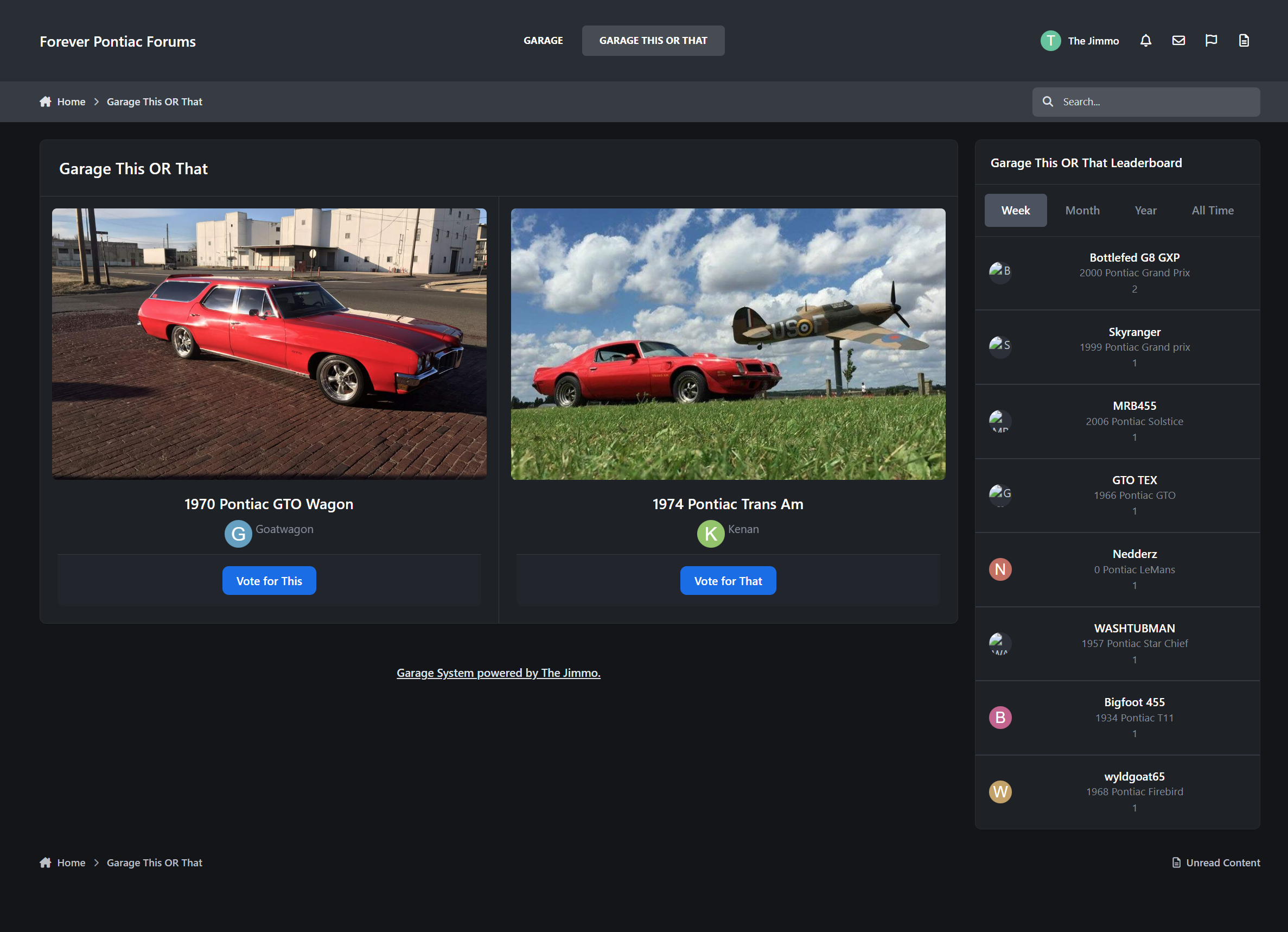Open the 1974 Pontiac Trans Am title
The image size is (1288, 932).
pos(728,504)
